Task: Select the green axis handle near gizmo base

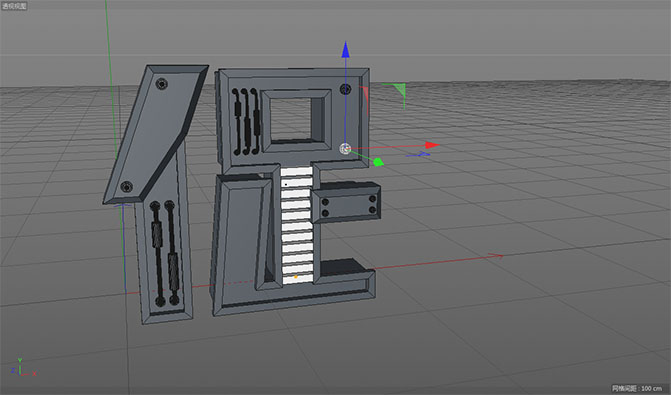Action: [x=378, y=162]
